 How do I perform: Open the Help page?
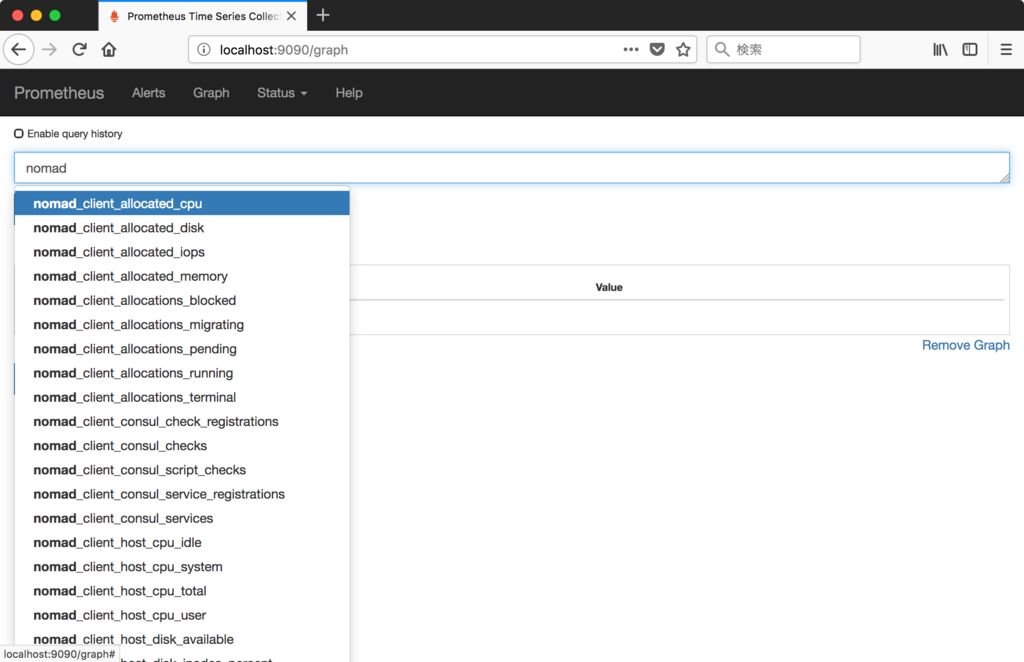coord(349,93)
